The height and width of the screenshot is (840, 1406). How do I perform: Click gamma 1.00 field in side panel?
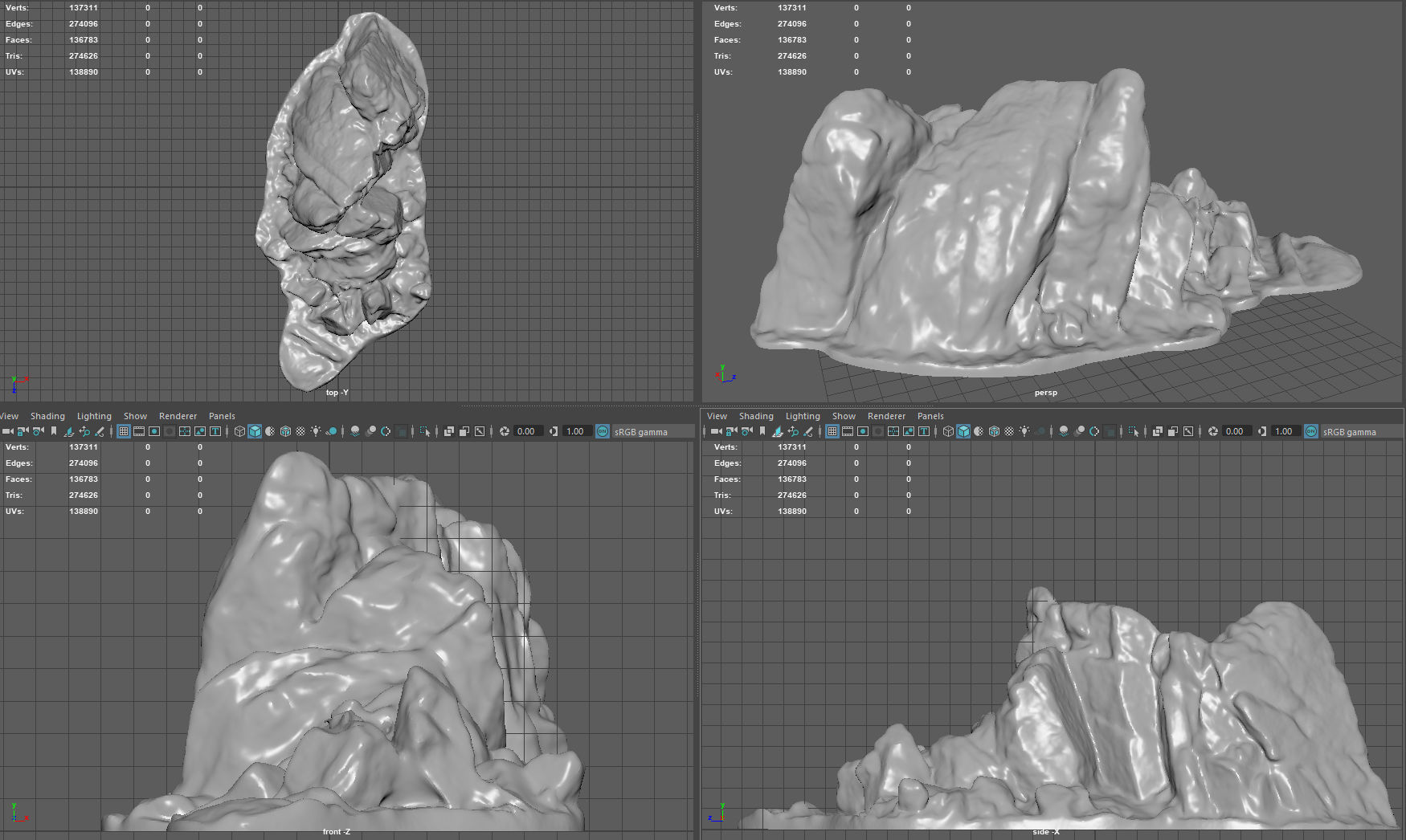point(1285,431)
